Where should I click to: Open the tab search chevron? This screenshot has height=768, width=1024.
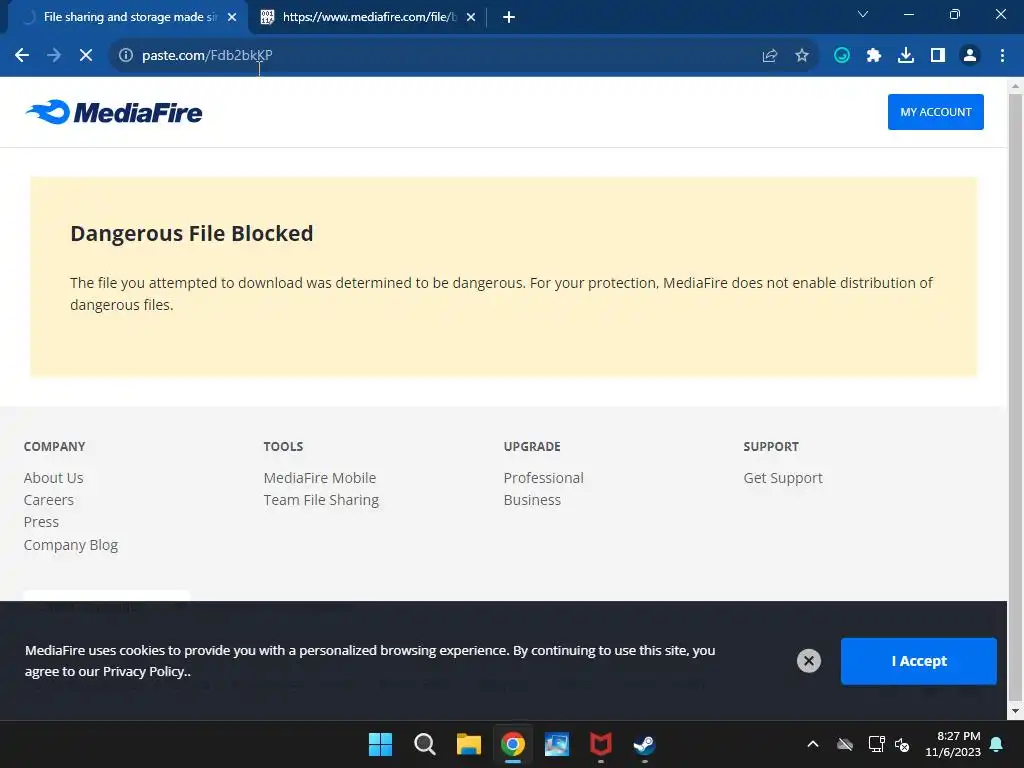[x=863, y=14]
